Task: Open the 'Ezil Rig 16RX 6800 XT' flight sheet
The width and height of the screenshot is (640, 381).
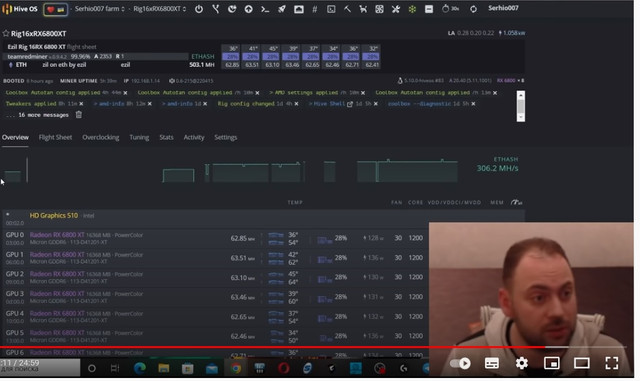Action: click(x=36, y=47)
